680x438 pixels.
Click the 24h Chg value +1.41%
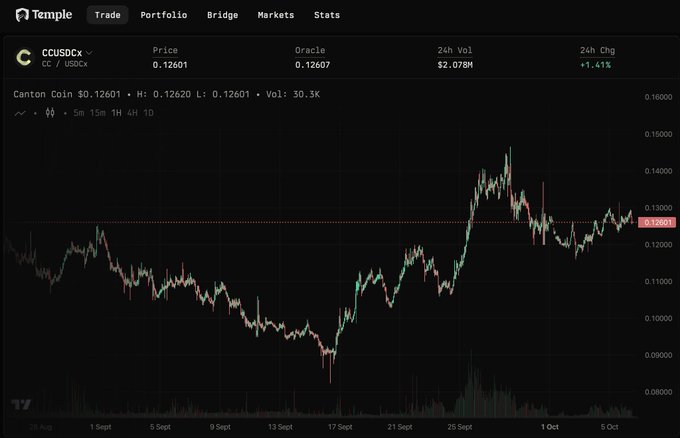tap(595, 65)
